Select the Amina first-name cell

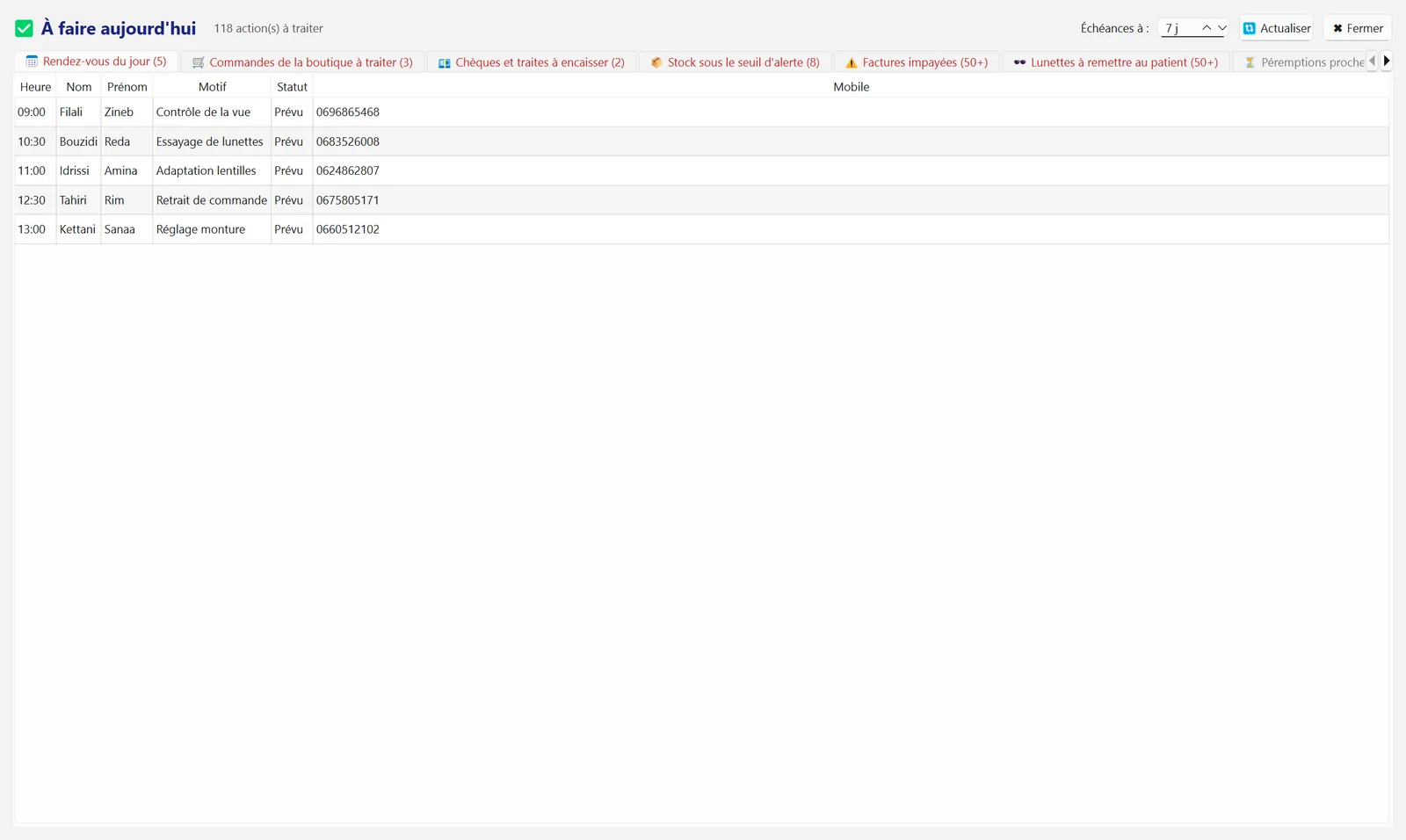(127, 171)
